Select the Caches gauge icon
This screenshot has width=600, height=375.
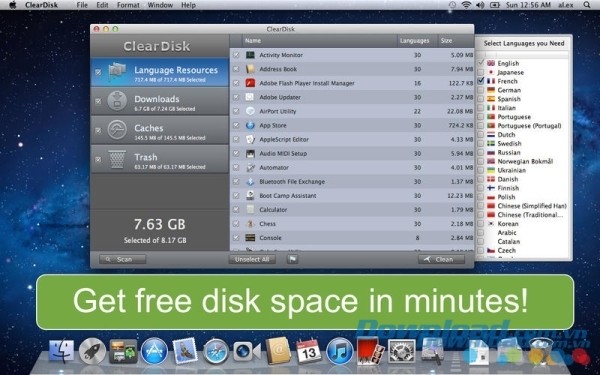[x=117, y=130]
